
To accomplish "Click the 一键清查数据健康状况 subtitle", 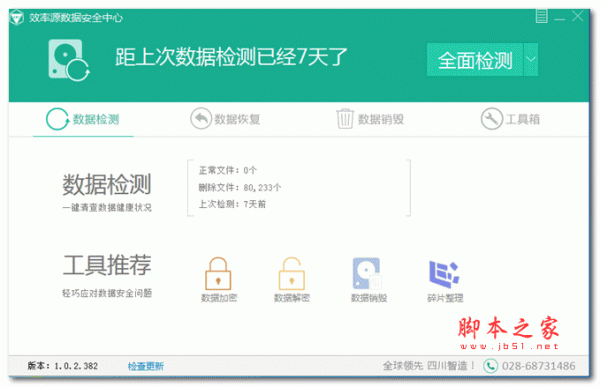I will click(107, 207).
